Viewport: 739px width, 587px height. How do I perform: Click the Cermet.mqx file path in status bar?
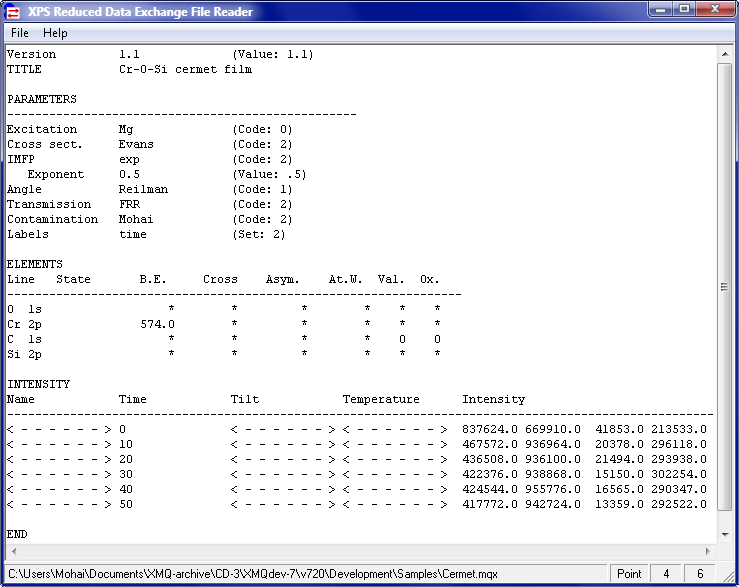point(253,574)
